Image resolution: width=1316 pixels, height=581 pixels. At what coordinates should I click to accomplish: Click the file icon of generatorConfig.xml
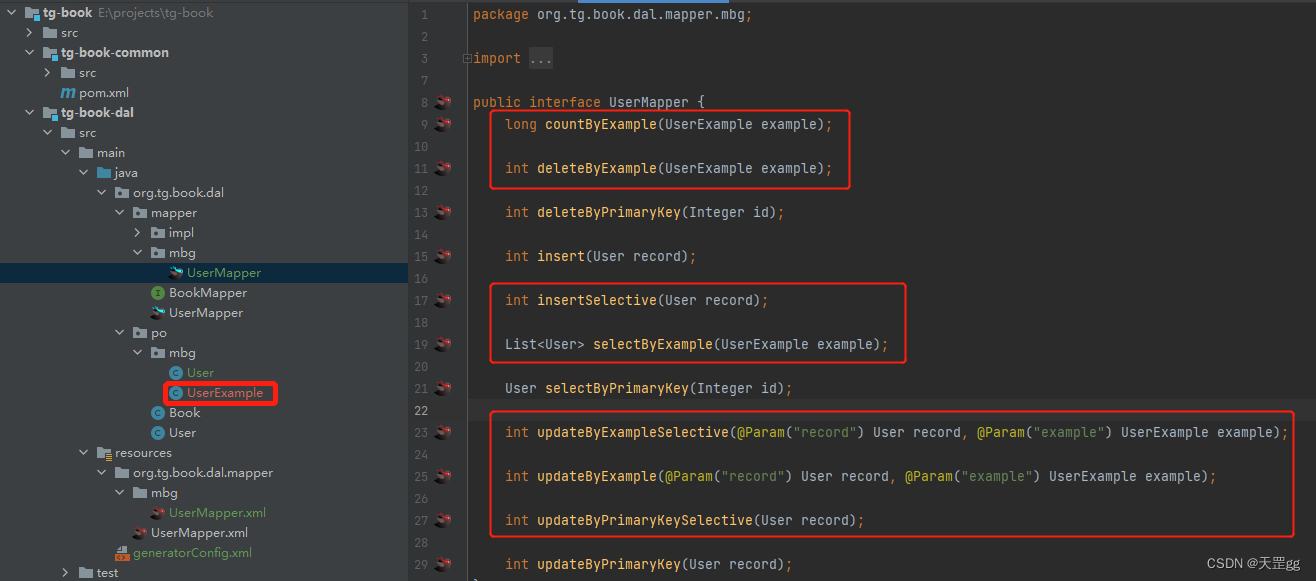122,553
